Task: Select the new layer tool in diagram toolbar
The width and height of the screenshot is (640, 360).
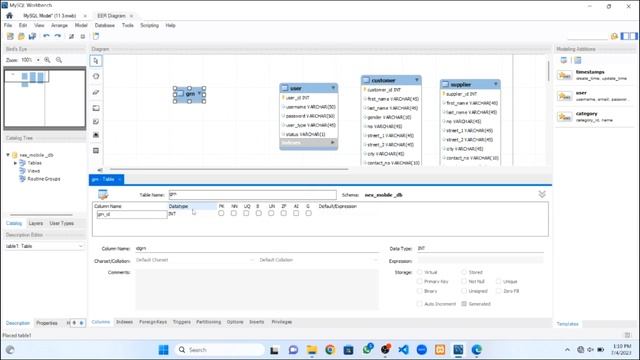Action: point(96,108)
